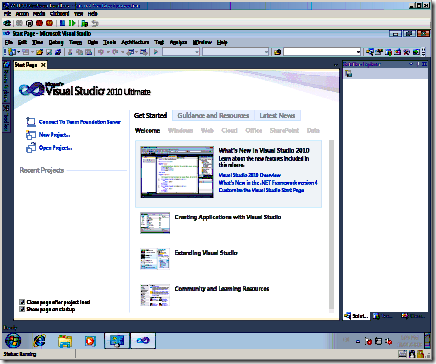This screenshot has width=436, height=364.
Task: Click the Revert icon in VM toolbar
Action: point(95,23)
